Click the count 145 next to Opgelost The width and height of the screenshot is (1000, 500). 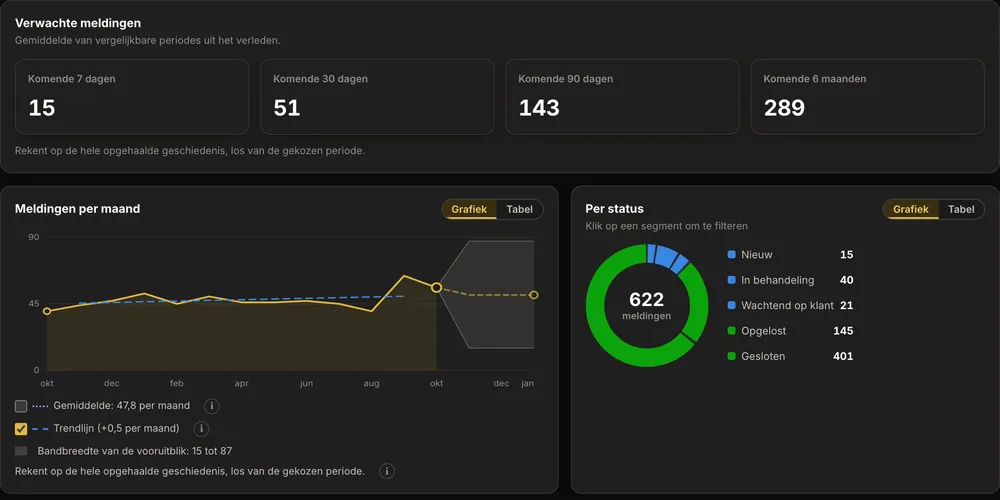tap(843, 331)
